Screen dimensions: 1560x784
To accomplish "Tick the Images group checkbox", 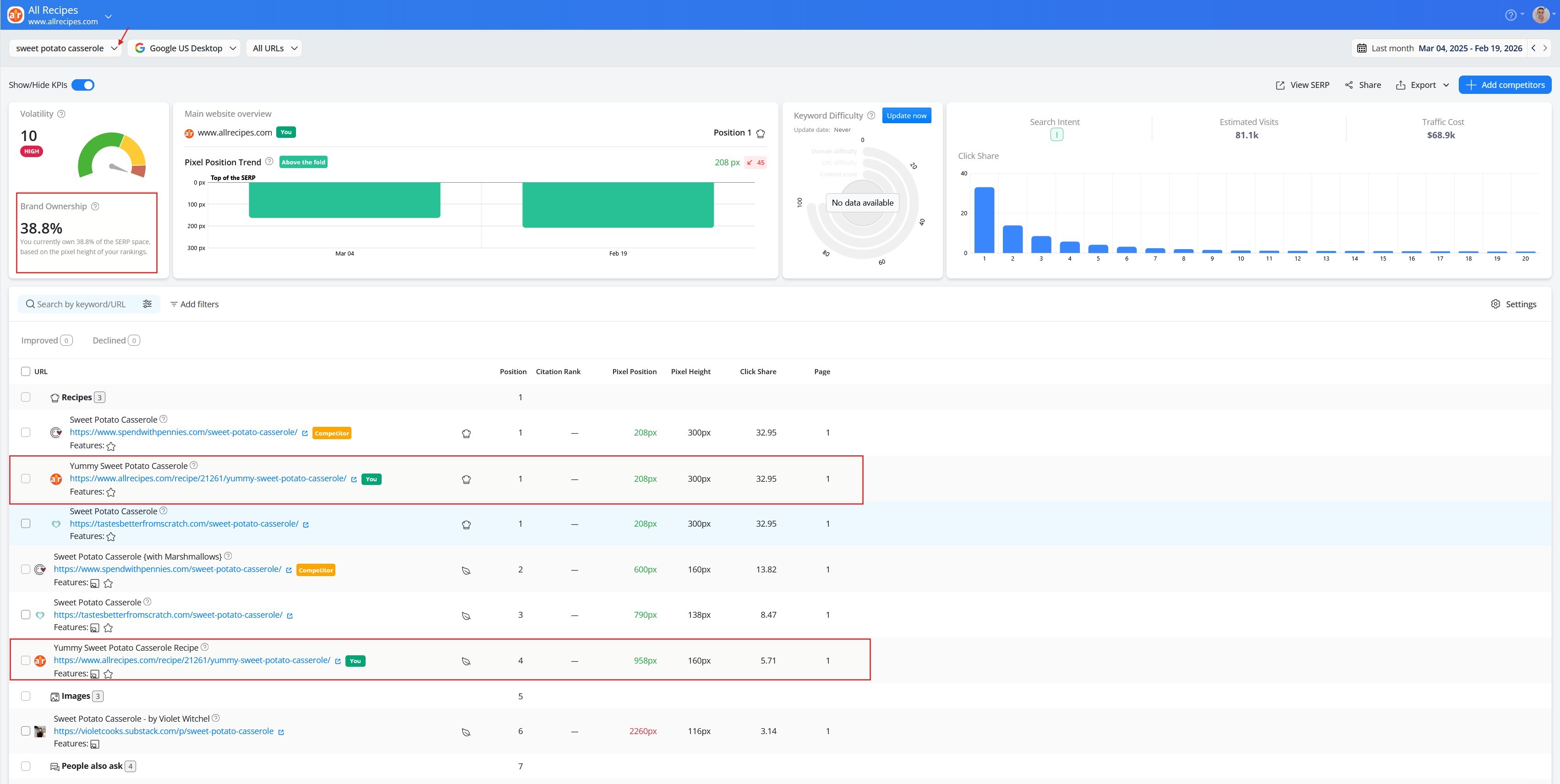I will (26, 696).
